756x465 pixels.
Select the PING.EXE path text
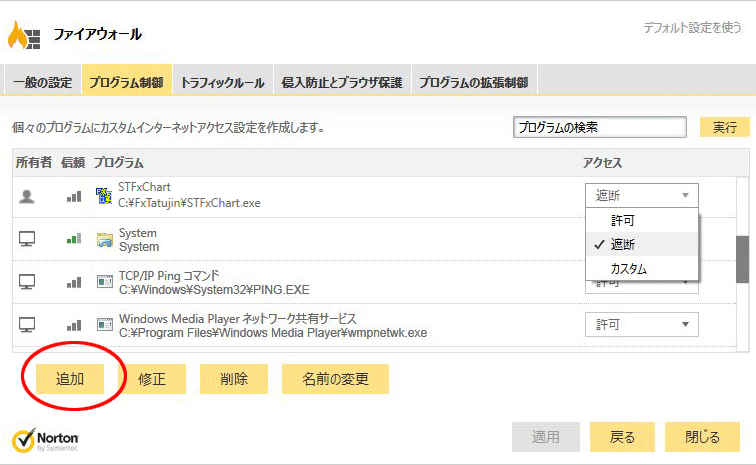(215, 290)
